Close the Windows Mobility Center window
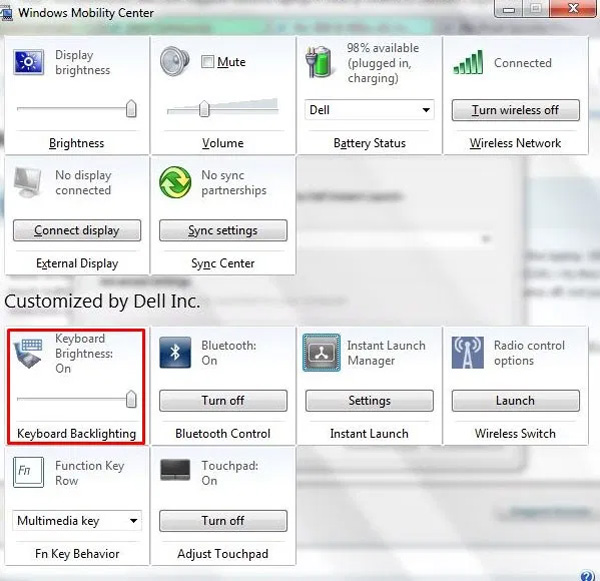 pyautogui.click(x=573, y=8)
